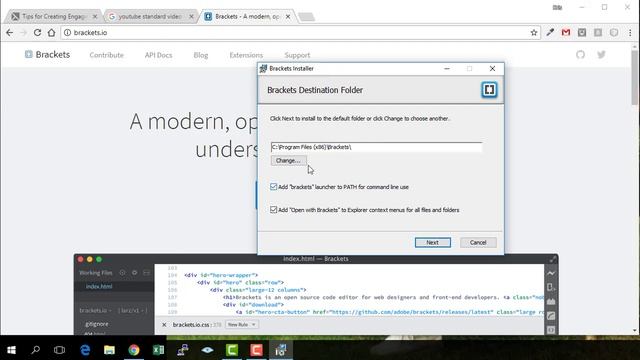Close the youtube standard video tab
The height and width of the screenshot is (360, 640).
(191, 16)
